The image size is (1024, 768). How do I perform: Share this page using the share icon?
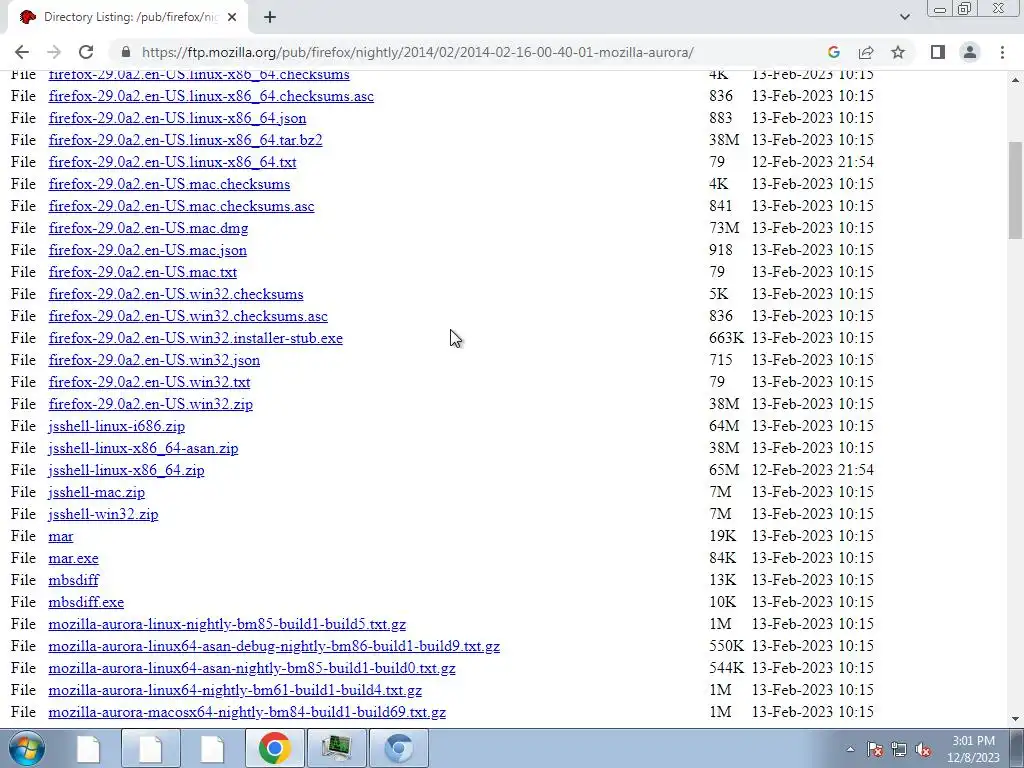[x=866, y=52]
